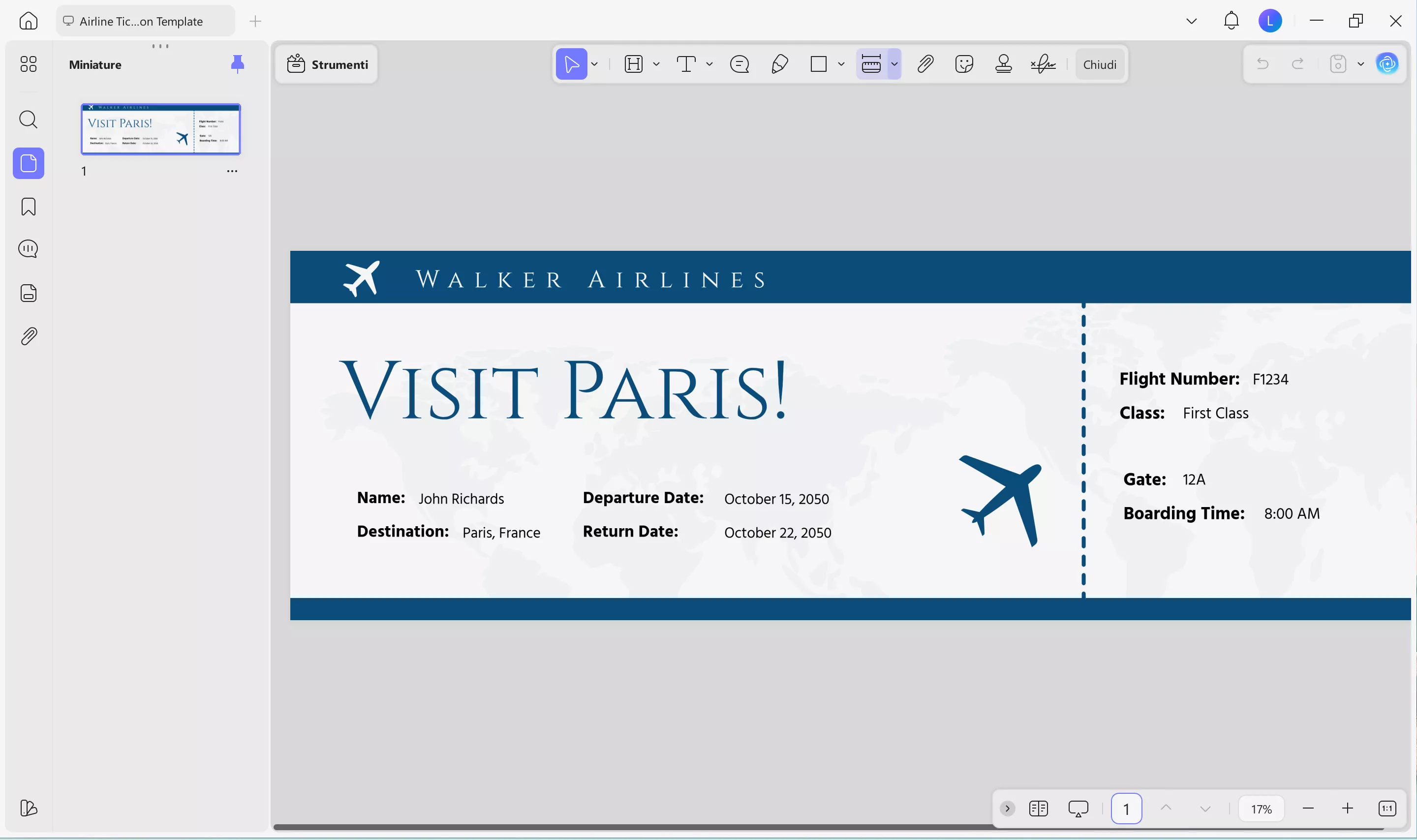Screen dimensions: 1417x840
Task: Expand the measure tool dropdown arrow
Action: [894, 64]
